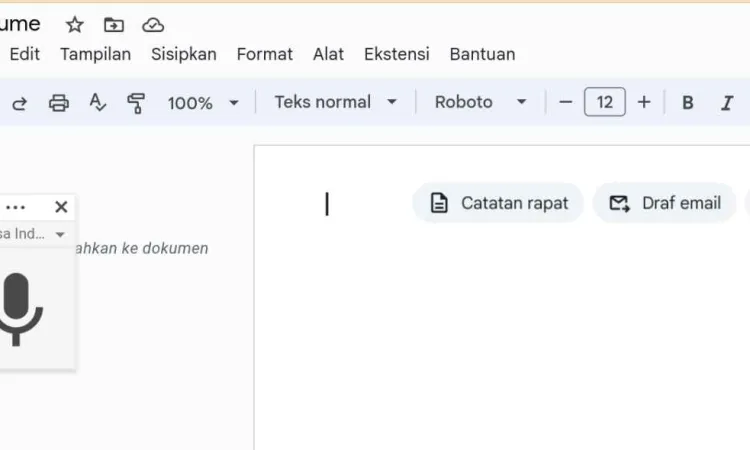
Task: Expand the Teks normal style dropdown
Action: 335,102
